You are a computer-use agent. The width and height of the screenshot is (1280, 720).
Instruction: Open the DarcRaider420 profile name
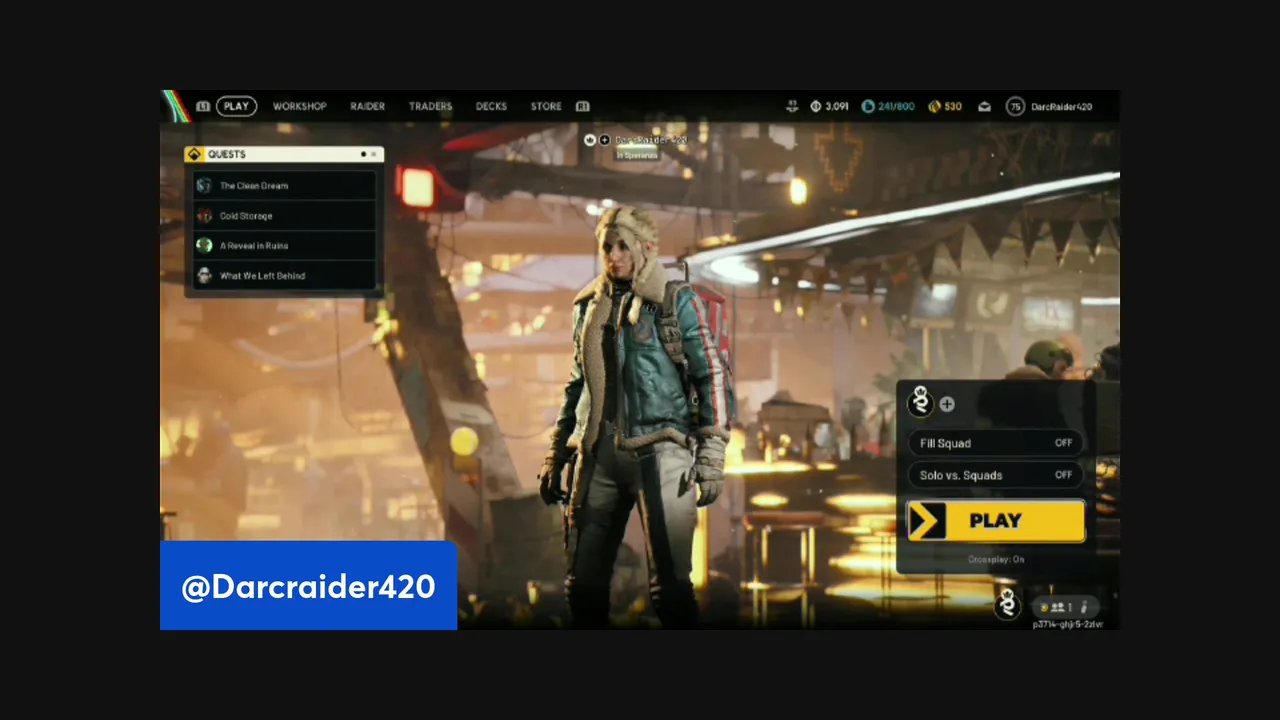1061,106
